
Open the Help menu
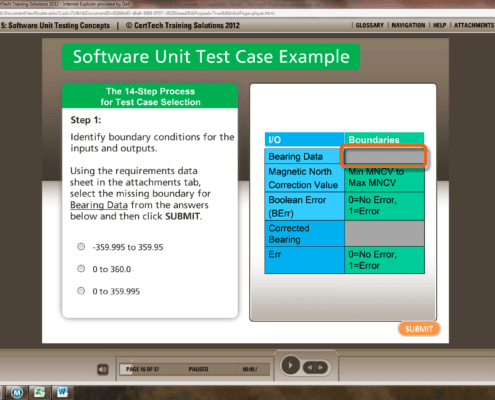(x=439, y=25)
